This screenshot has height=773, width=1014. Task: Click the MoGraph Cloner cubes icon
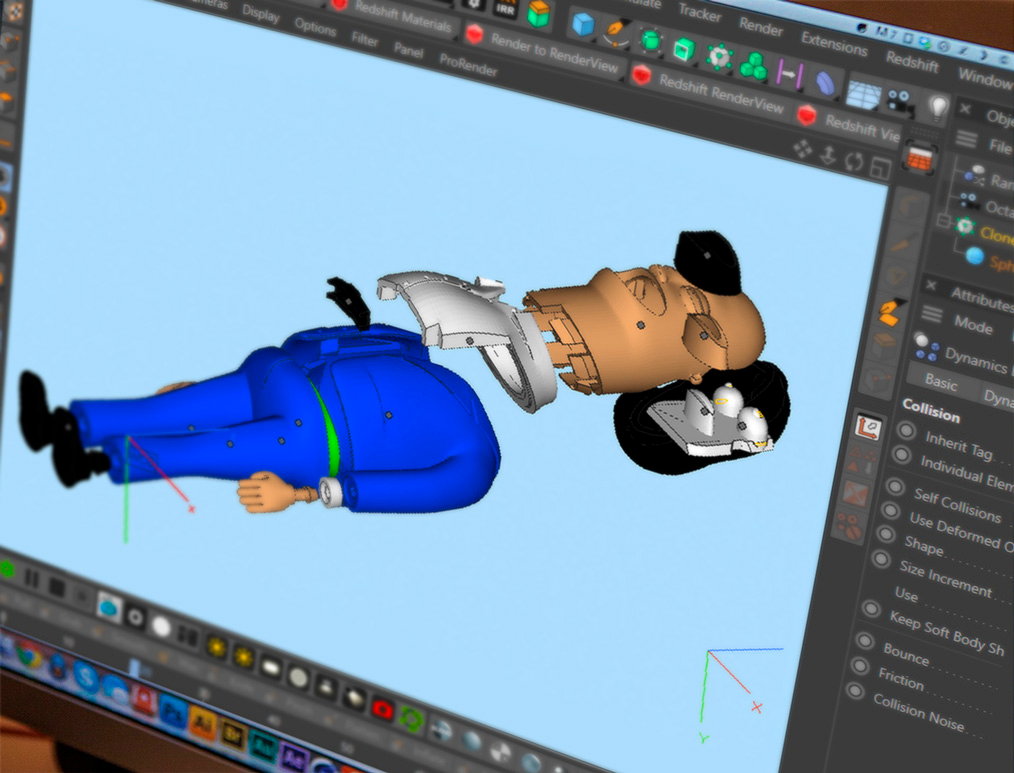tap(753, 67)
